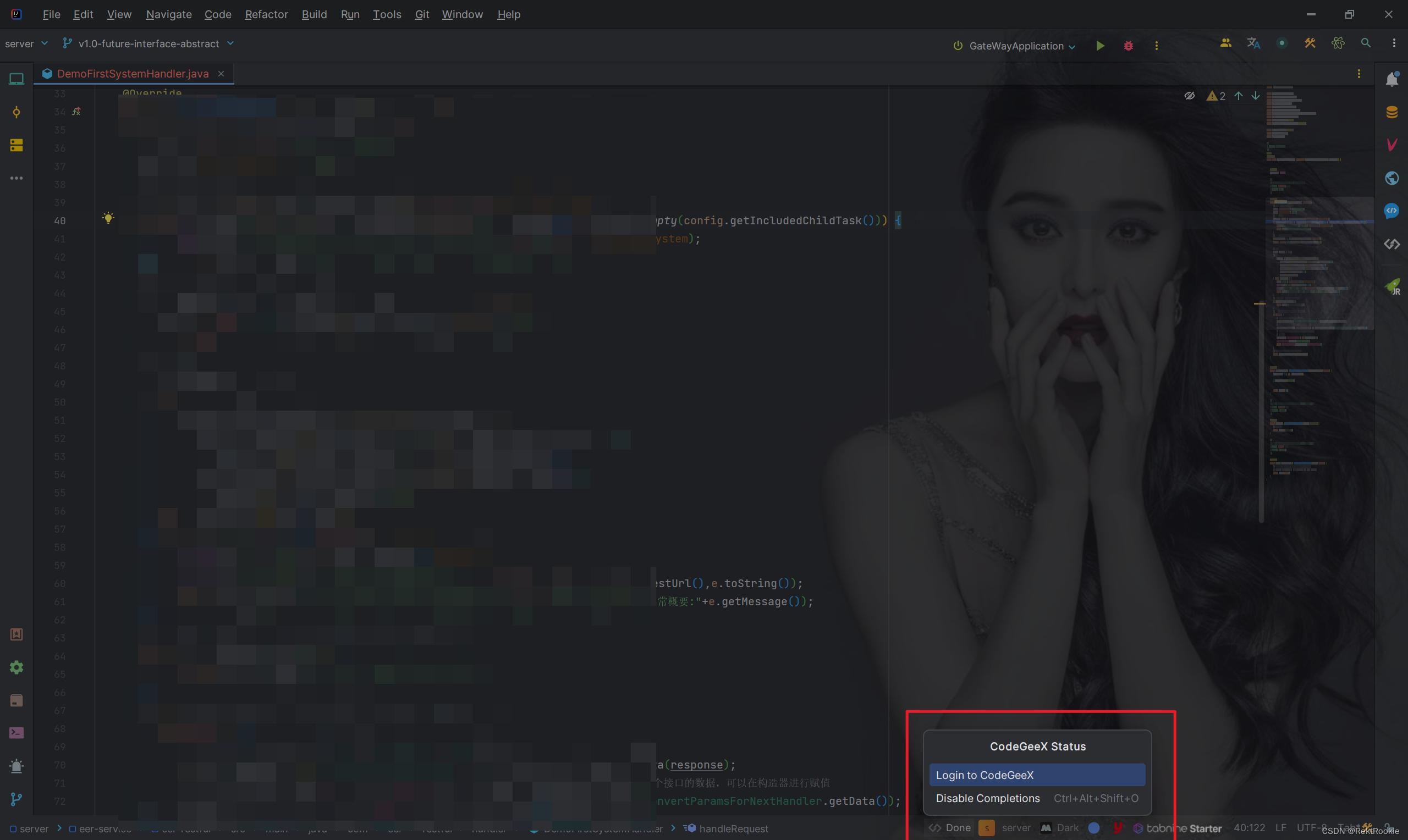Expand the server project dropdown
1408x840 pixels.
coord(26,43)
